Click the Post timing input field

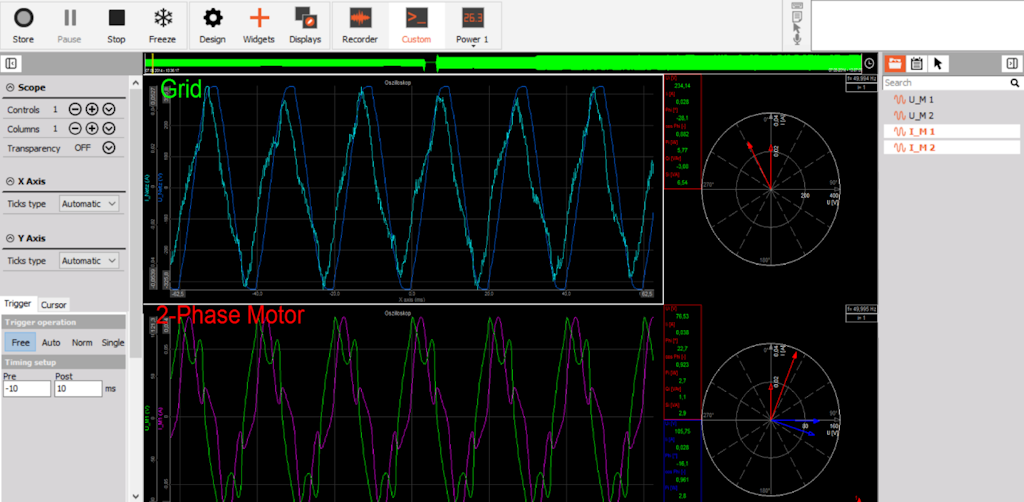click(78, 388)
